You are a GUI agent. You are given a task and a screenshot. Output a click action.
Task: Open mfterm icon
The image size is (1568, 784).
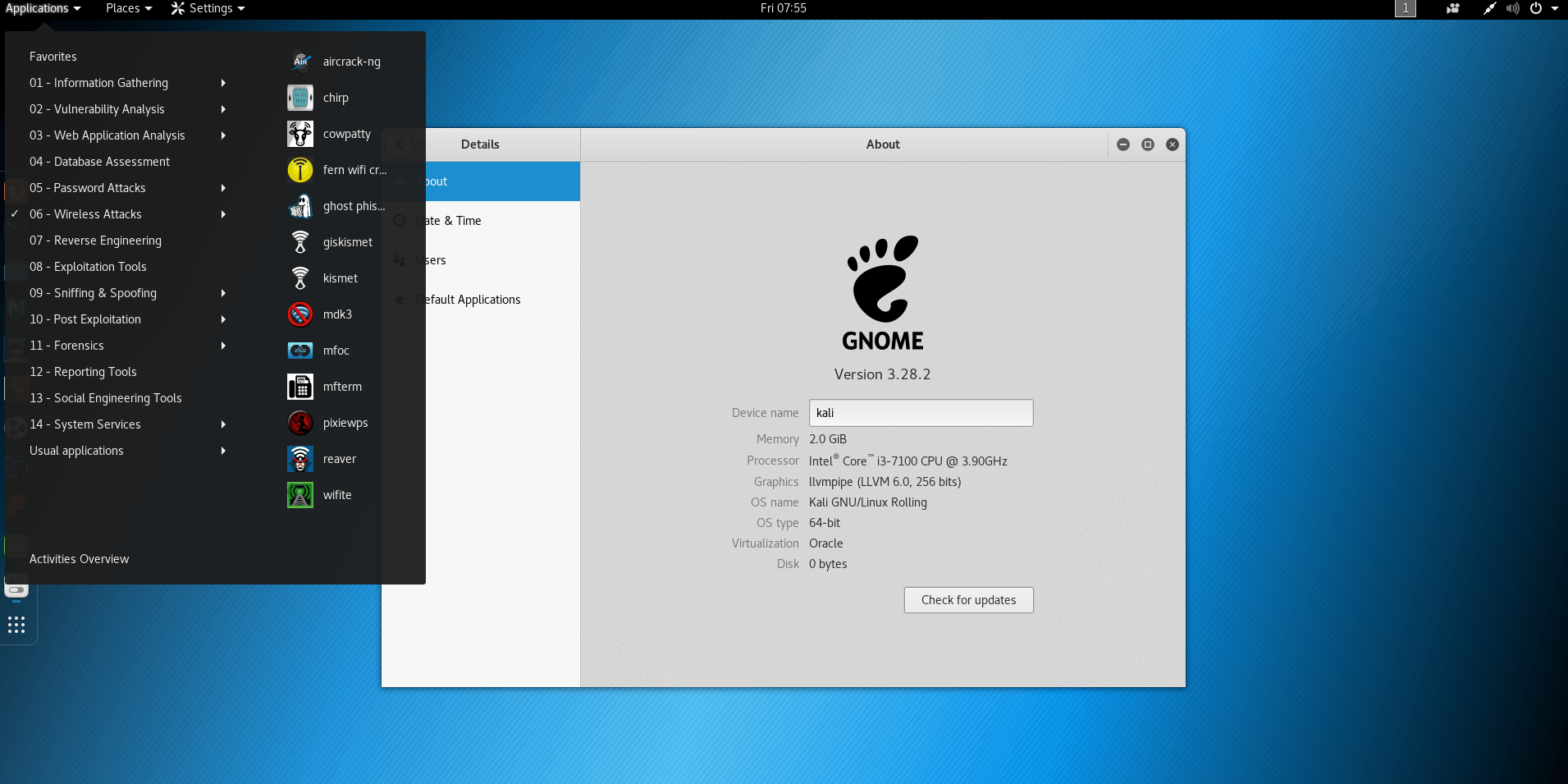coord(300,387)
